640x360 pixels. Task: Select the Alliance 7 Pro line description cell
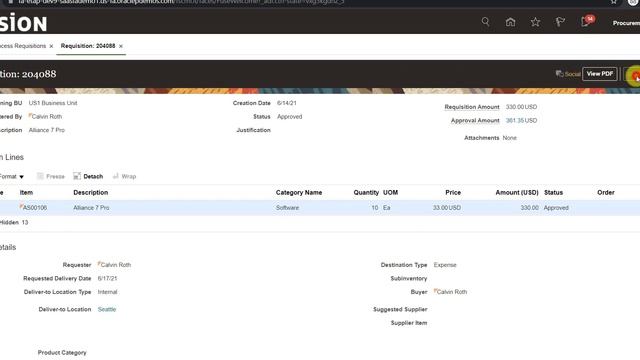click(91, 208)
